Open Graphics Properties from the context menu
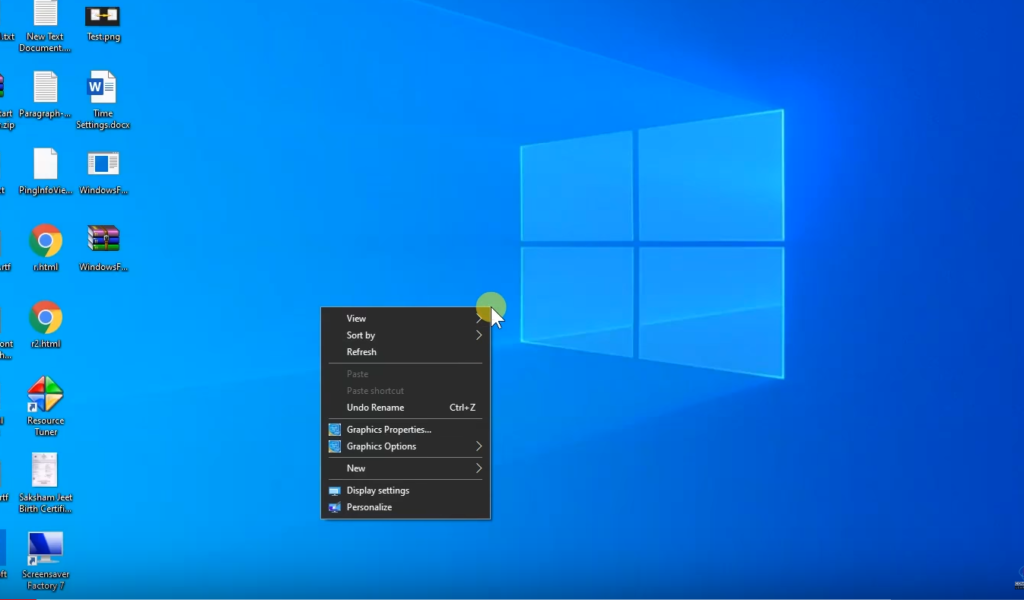The height and width of the screenshot is (600, 1024). coord(406,430)
